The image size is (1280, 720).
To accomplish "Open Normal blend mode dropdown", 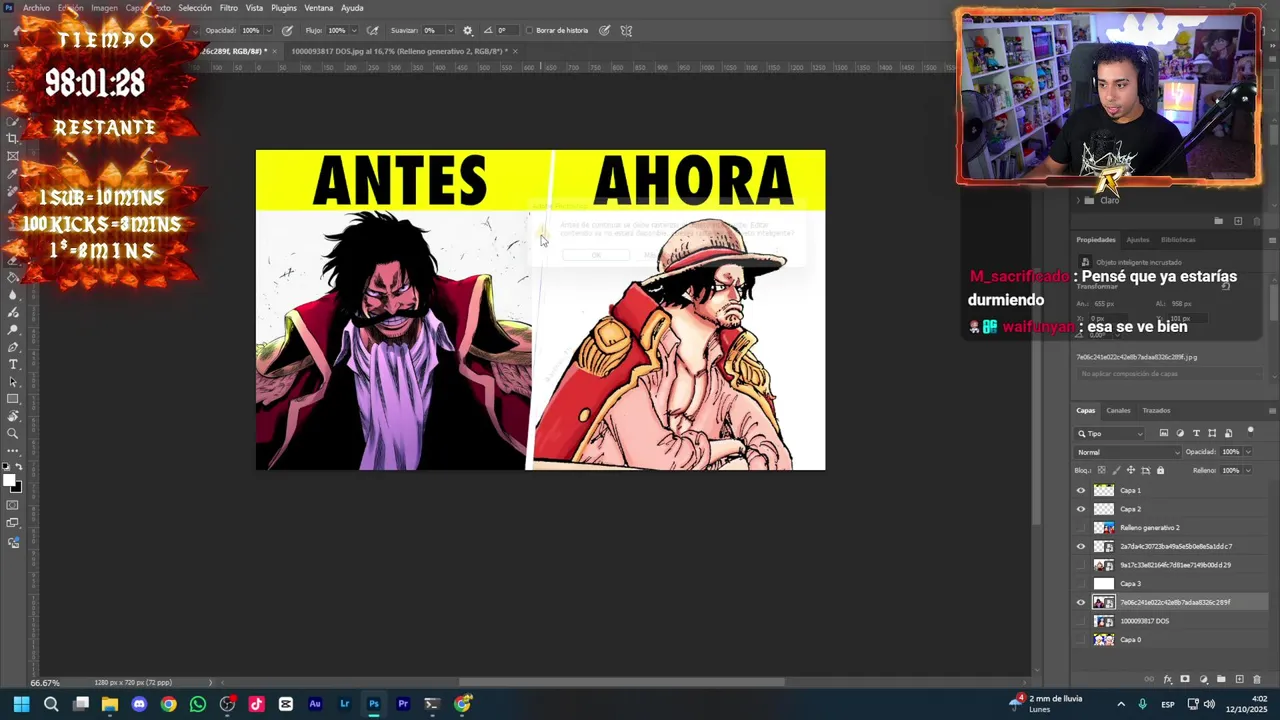I will 1128,452.
